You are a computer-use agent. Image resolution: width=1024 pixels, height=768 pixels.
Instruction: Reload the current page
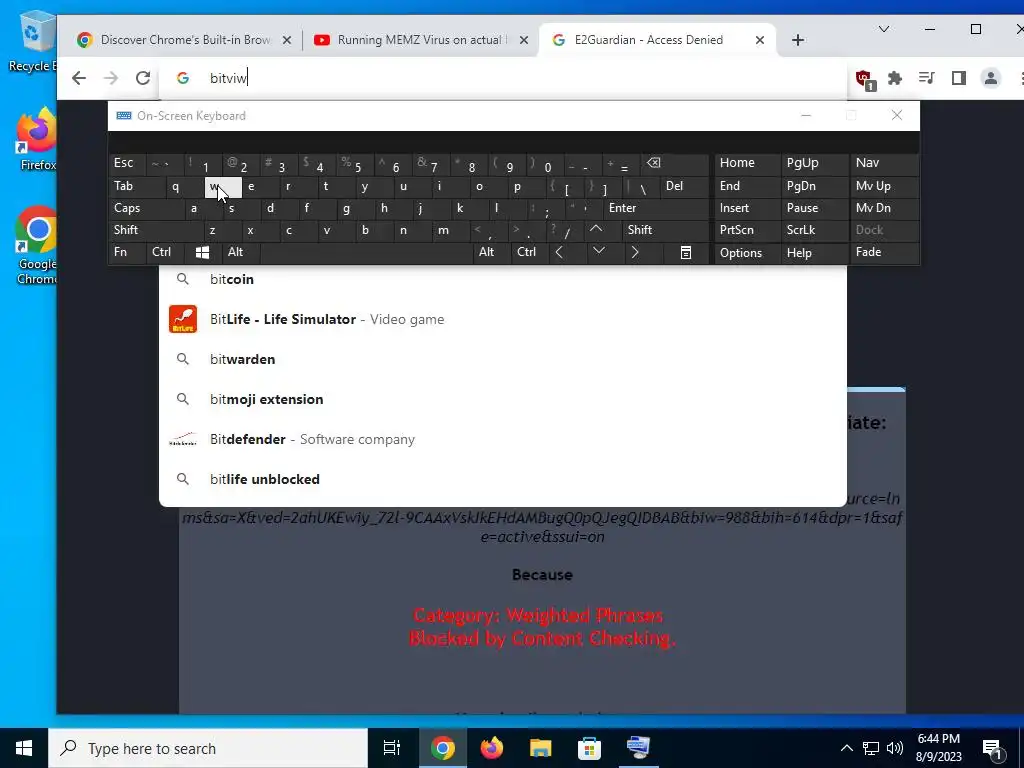pyautogui.click(x=143, y=78)
